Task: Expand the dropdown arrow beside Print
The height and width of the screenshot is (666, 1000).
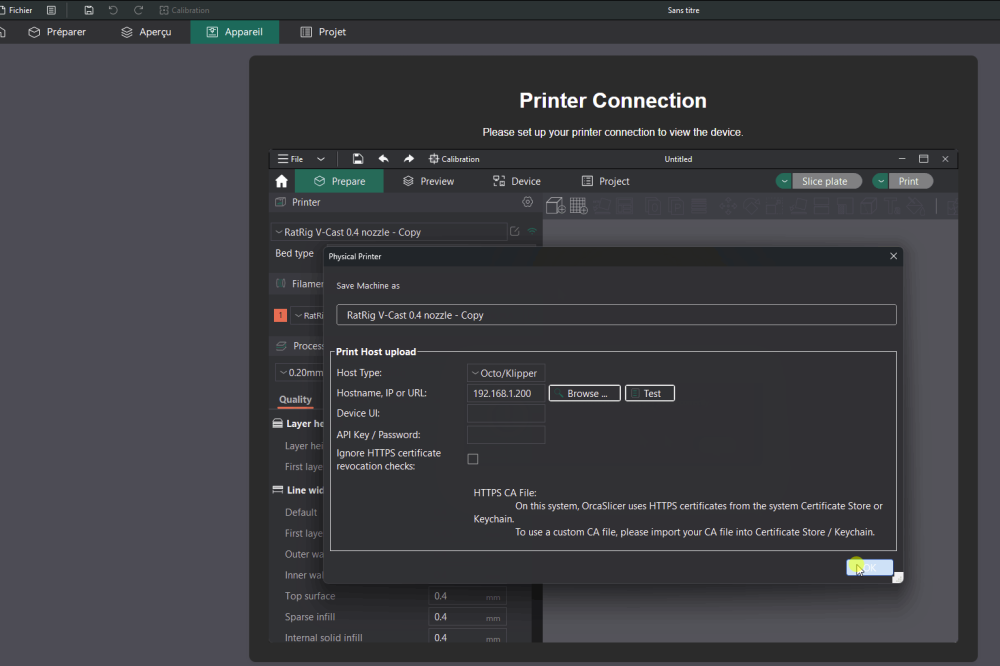Action: tap(880, 181)
